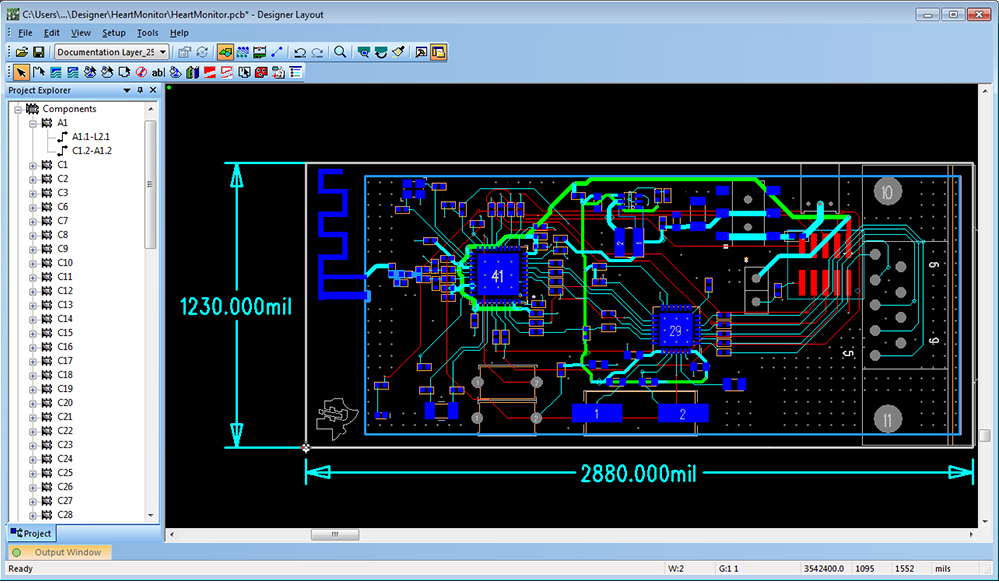Image resolution: width=999 pixels, height=583 pixels.
Task: Open the Tools menu
Action: point(147,33)
